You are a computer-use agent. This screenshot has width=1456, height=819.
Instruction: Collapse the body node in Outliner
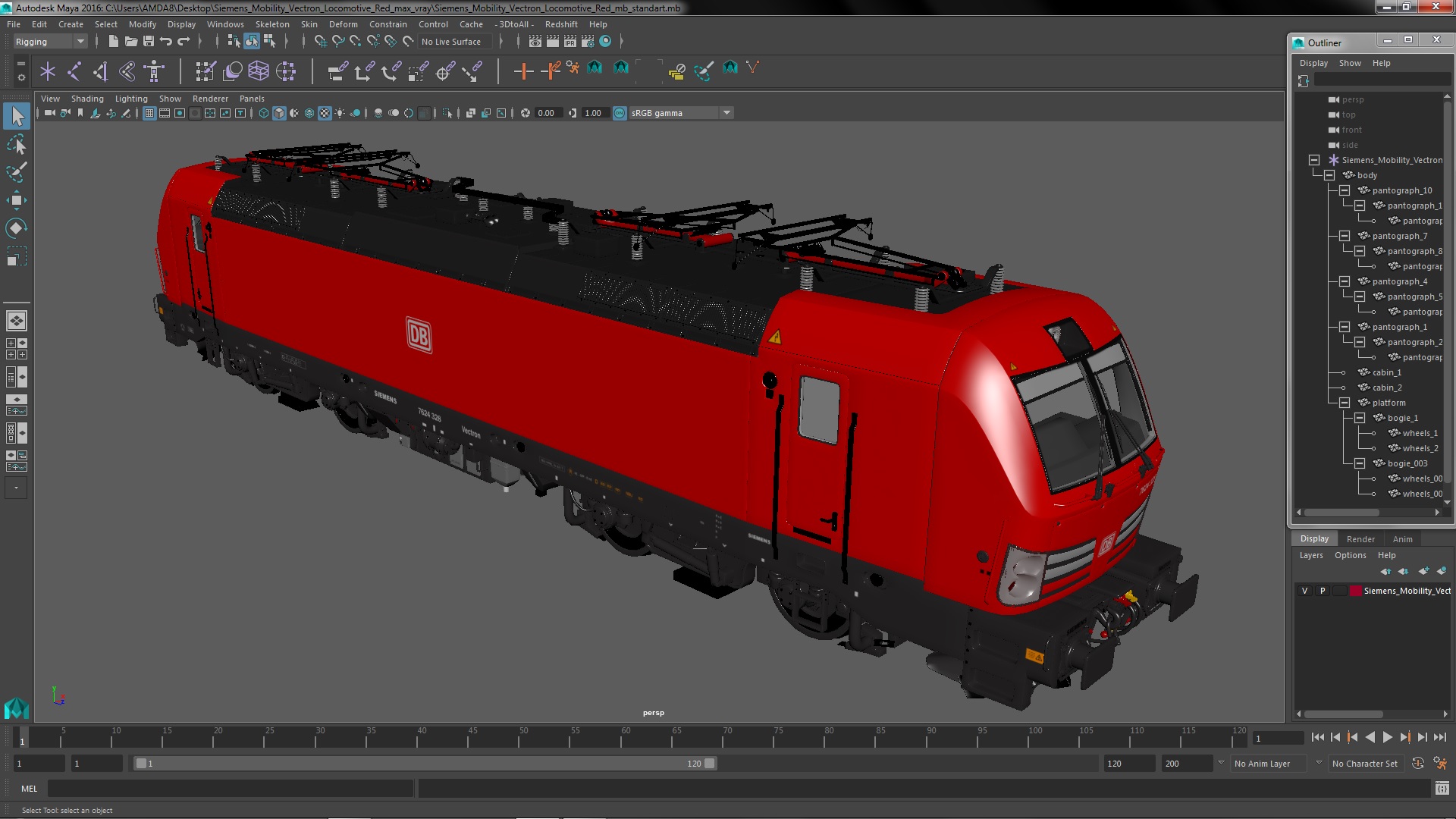click(1329, 175)
